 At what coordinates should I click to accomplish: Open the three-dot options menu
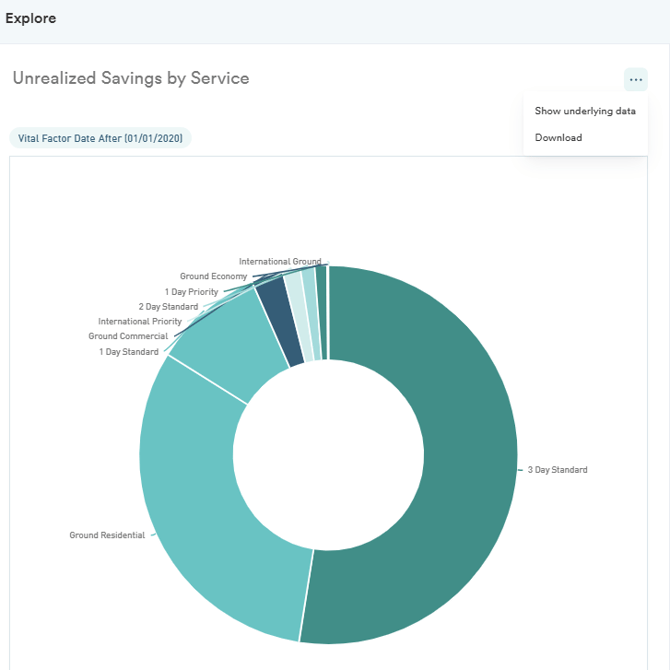635,79
